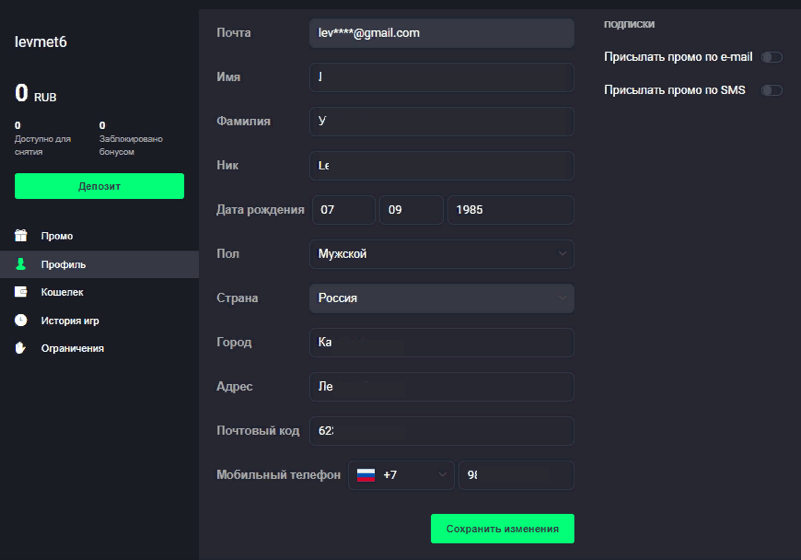The height and width of the screenshot is (560, 801).
Task: Open the Кошелек menu item
Action: [x=62, y=292]
